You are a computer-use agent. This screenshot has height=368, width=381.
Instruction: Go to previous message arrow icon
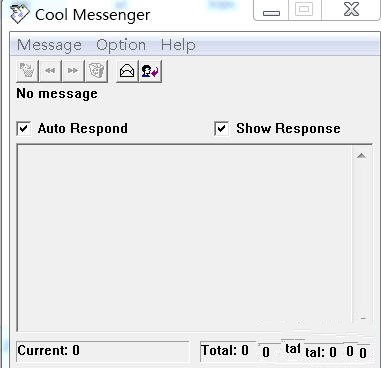(x=50, y=71)
